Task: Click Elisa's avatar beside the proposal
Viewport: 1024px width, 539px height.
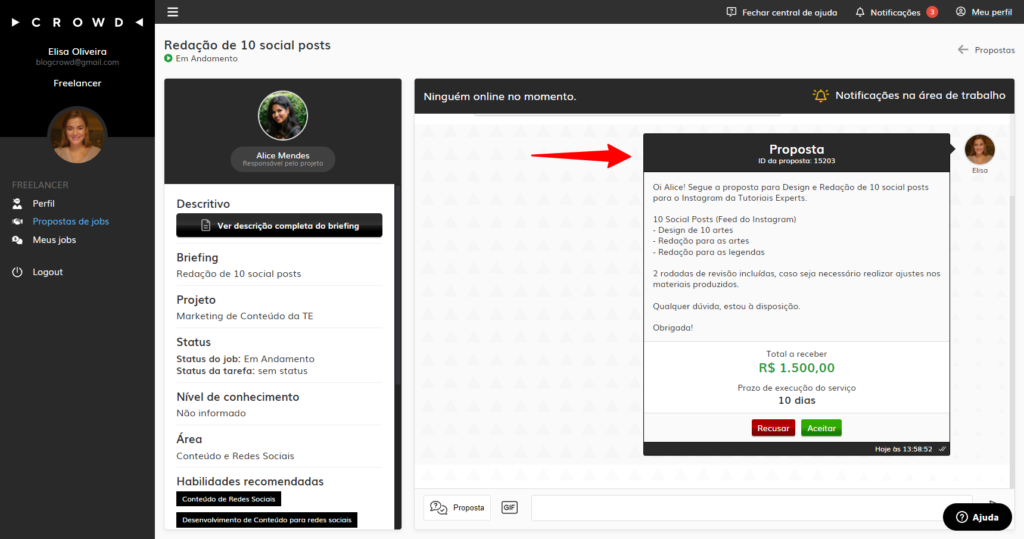Action: 980,150
